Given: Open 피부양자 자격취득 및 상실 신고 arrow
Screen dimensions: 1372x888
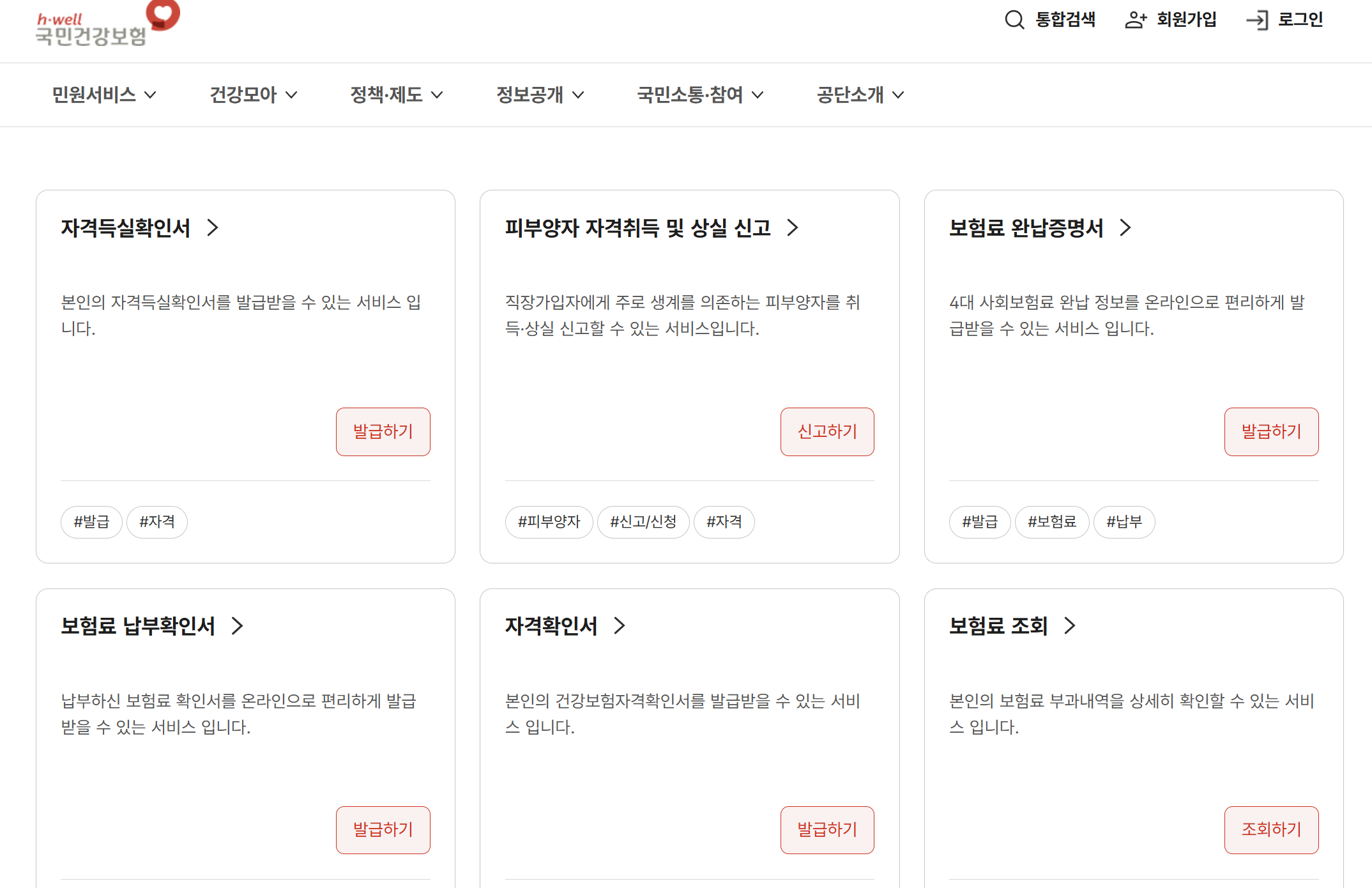Looking at the screenshot, I should pos(794,227).
